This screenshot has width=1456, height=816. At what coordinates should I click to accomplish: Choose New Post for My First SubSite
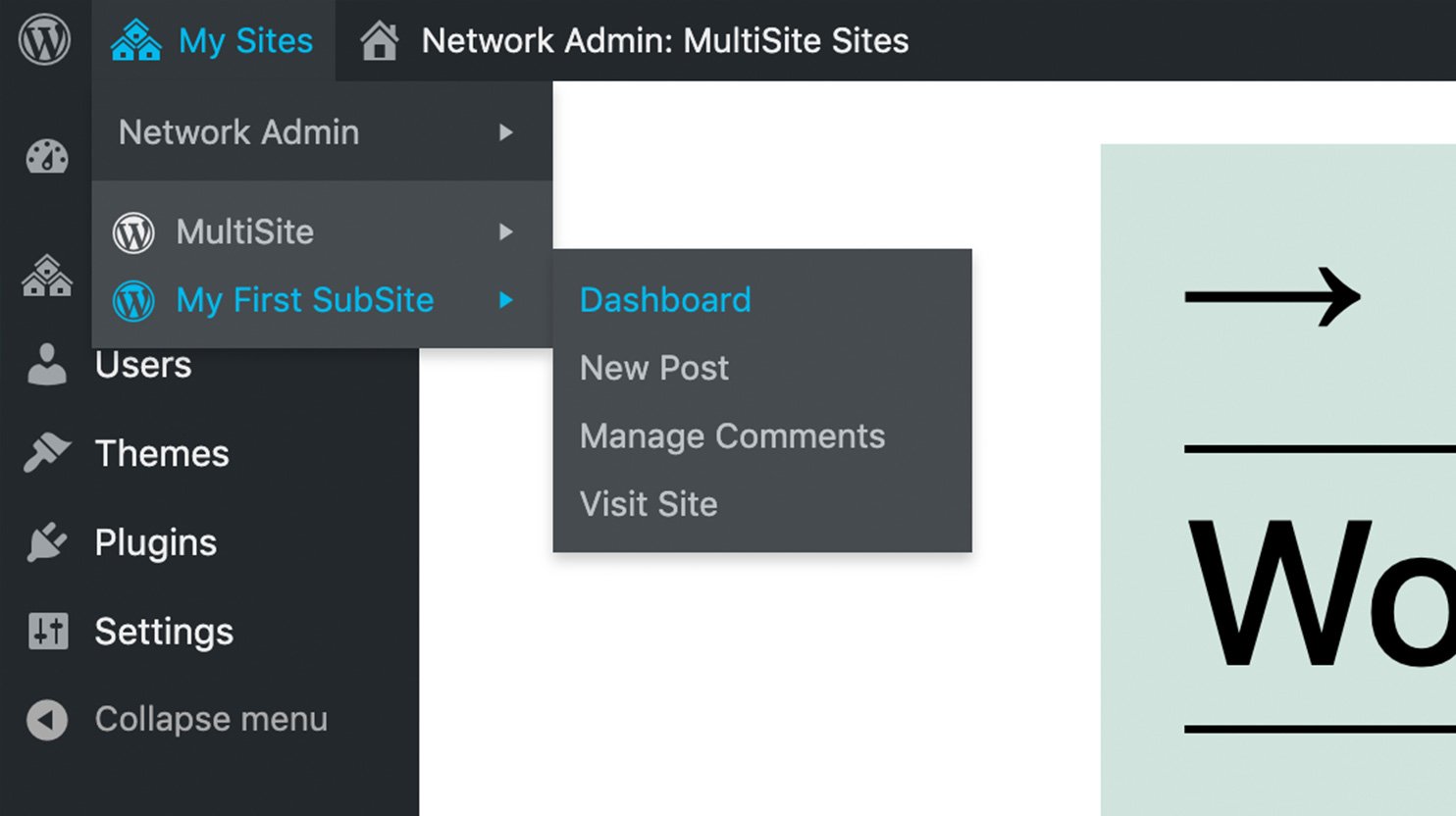653,368
